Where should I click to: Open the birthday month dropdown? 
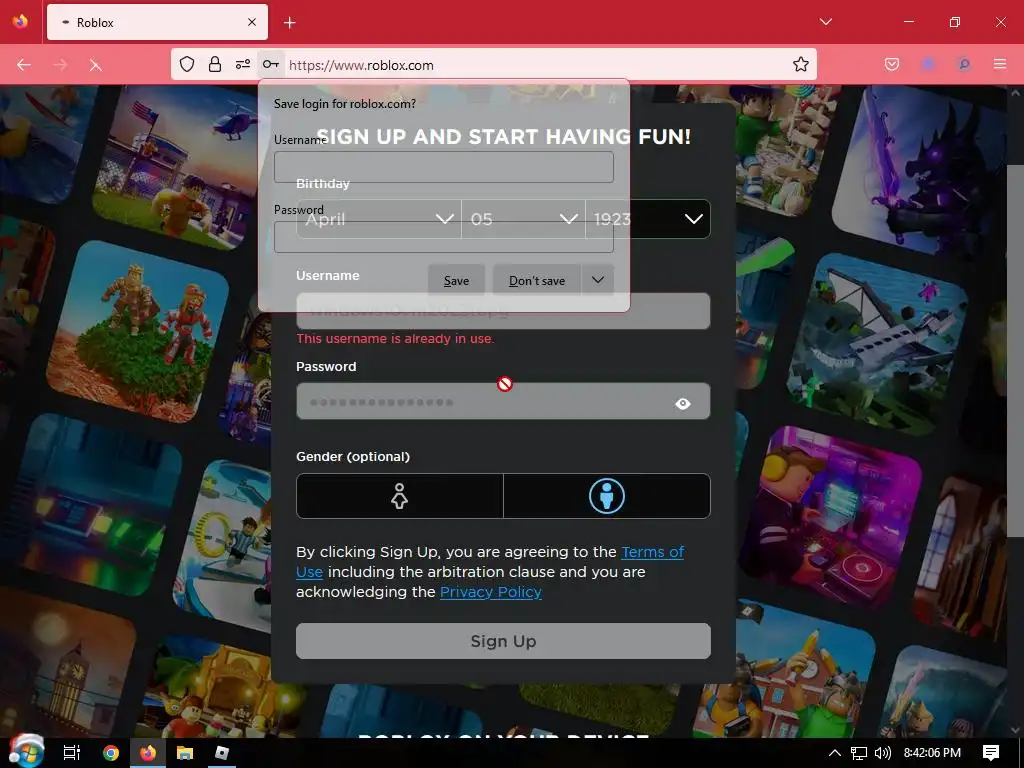(x=379, y=219)
